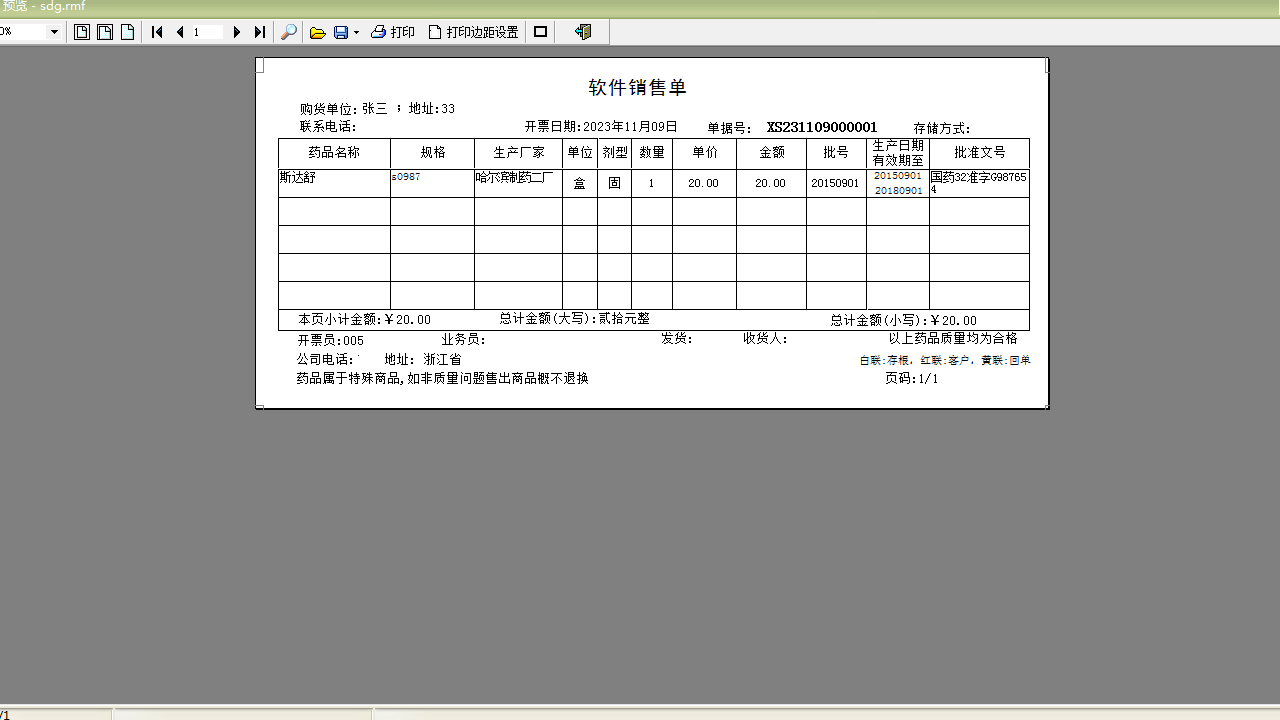
Task: Toggle full screen mode square icon
Action: click(539, 31)
